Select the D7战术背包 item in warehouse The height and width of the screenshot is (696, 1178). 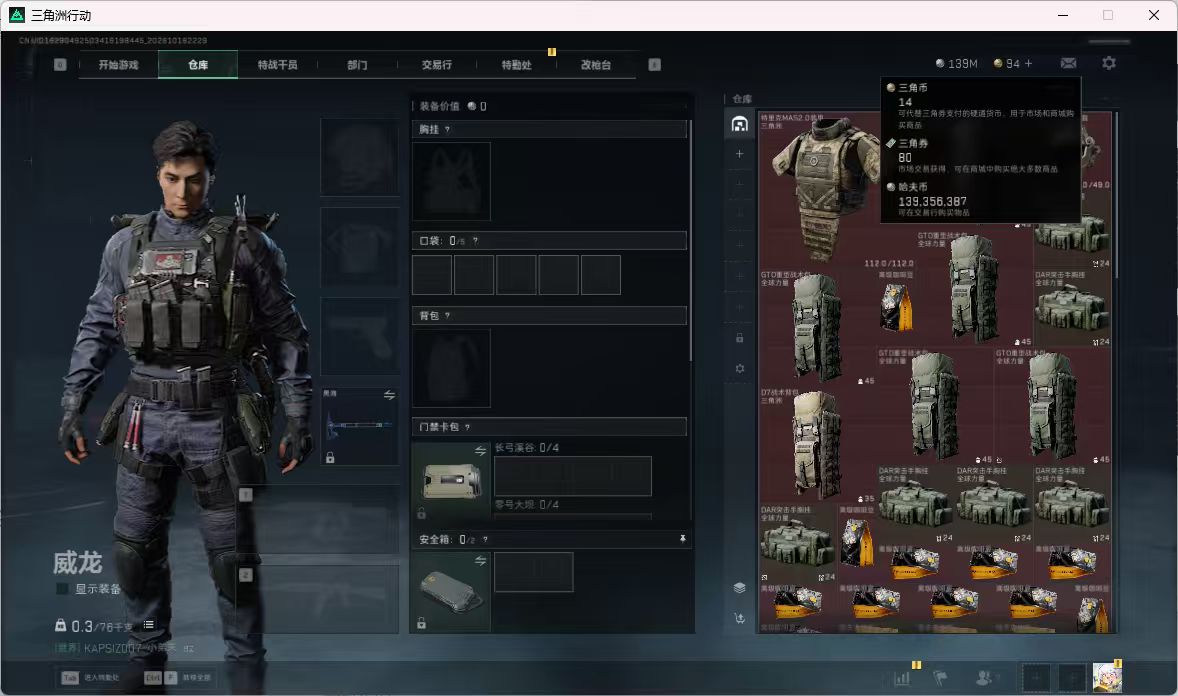click(817, 446)
